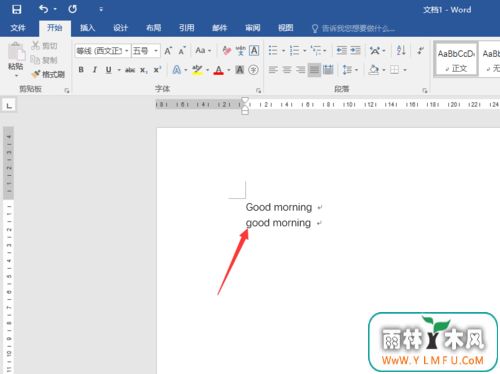Viewport: 500px width, 374px height.
Task: Repeat the last action with the redo icon
Action: (x=73, y=9)
